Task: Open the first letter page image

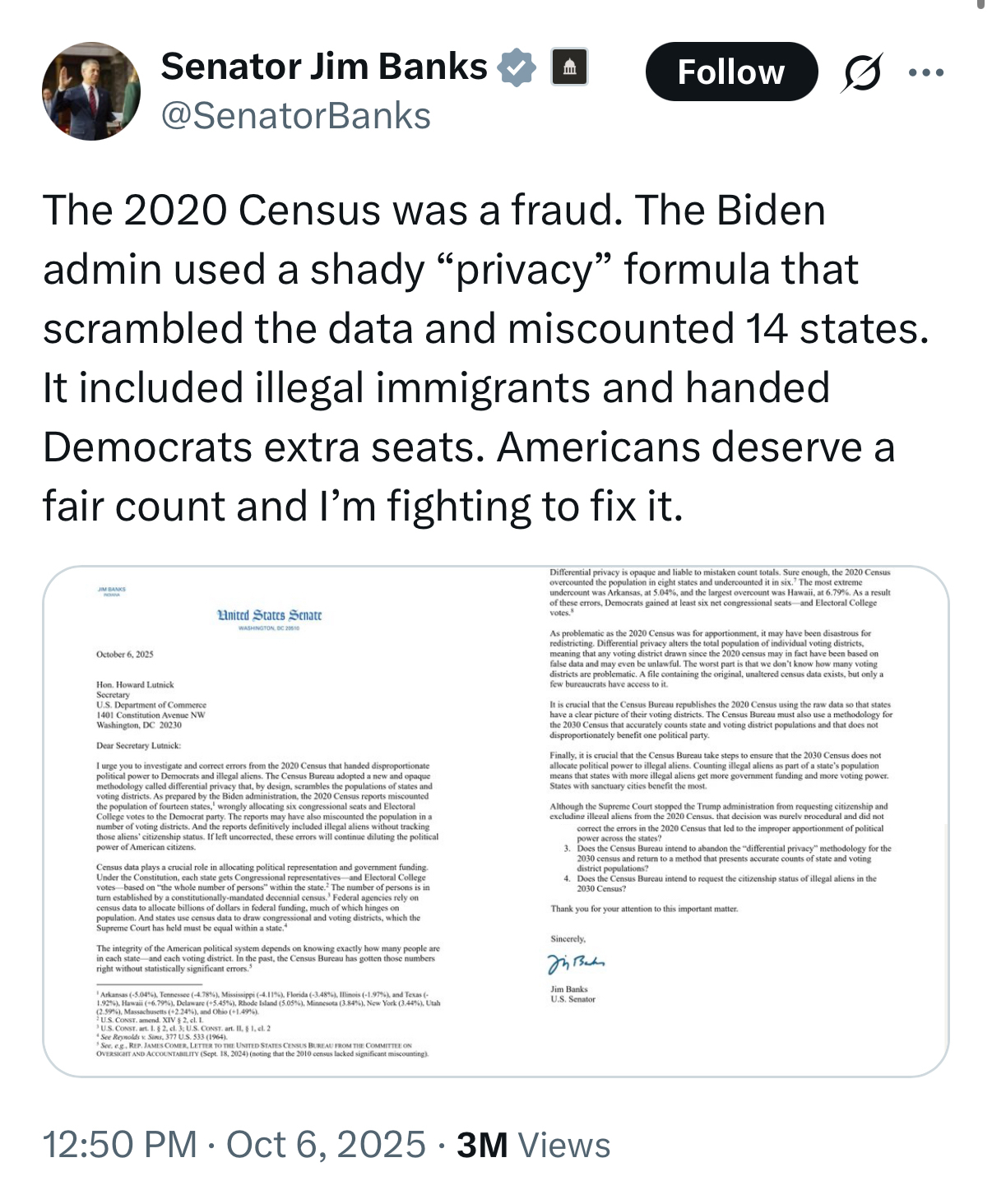Action: 269,821
